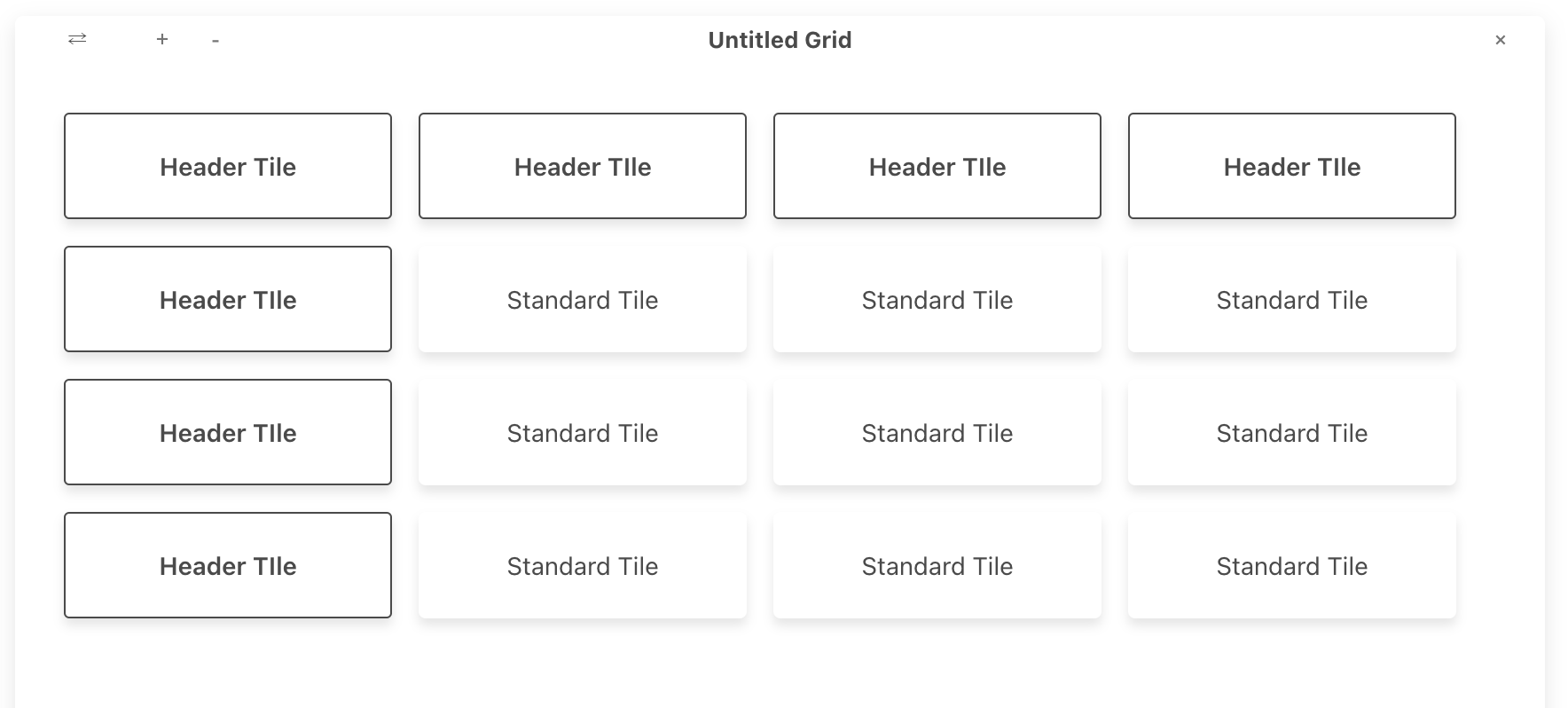Select the Standard Tile in the bottom row, second column
Screen dimensions: 1568x708
(x=582, y=565)
